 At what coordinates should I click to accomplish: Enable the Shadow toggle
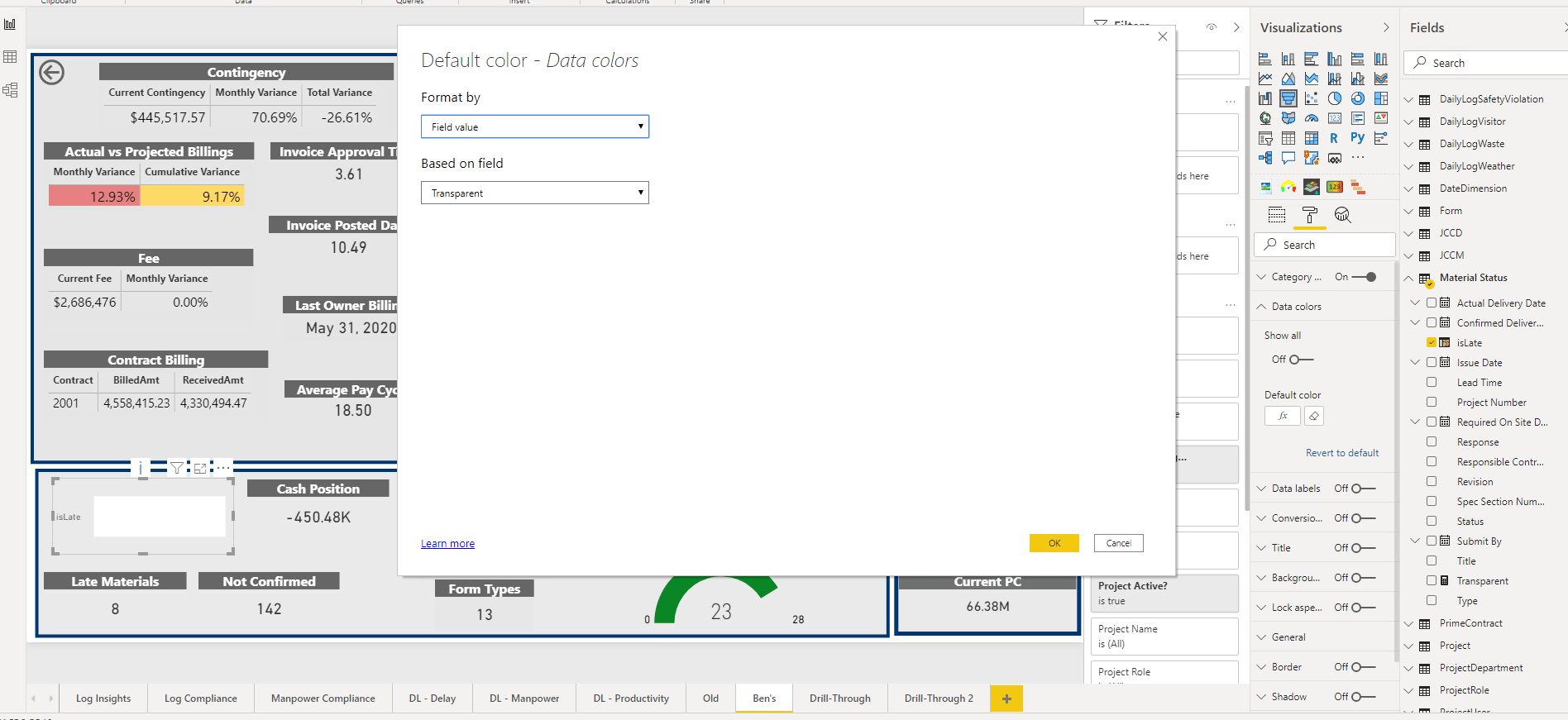[1363, 697]
